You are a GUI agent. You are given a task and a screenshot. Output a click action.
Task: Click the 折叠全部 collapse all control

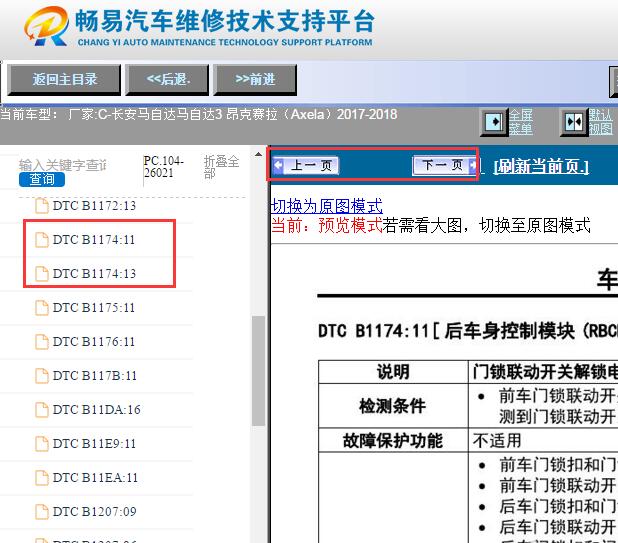[221, 167]
